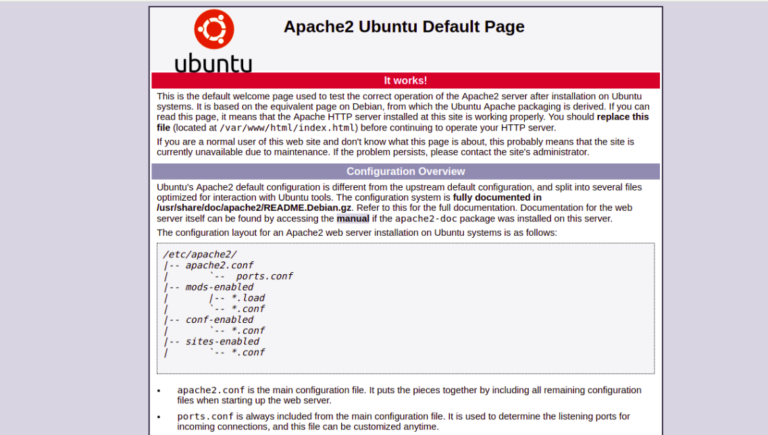Click the sentence 'The configuration layout for an Apache2'
768x435 pixels.
point(357,233)
